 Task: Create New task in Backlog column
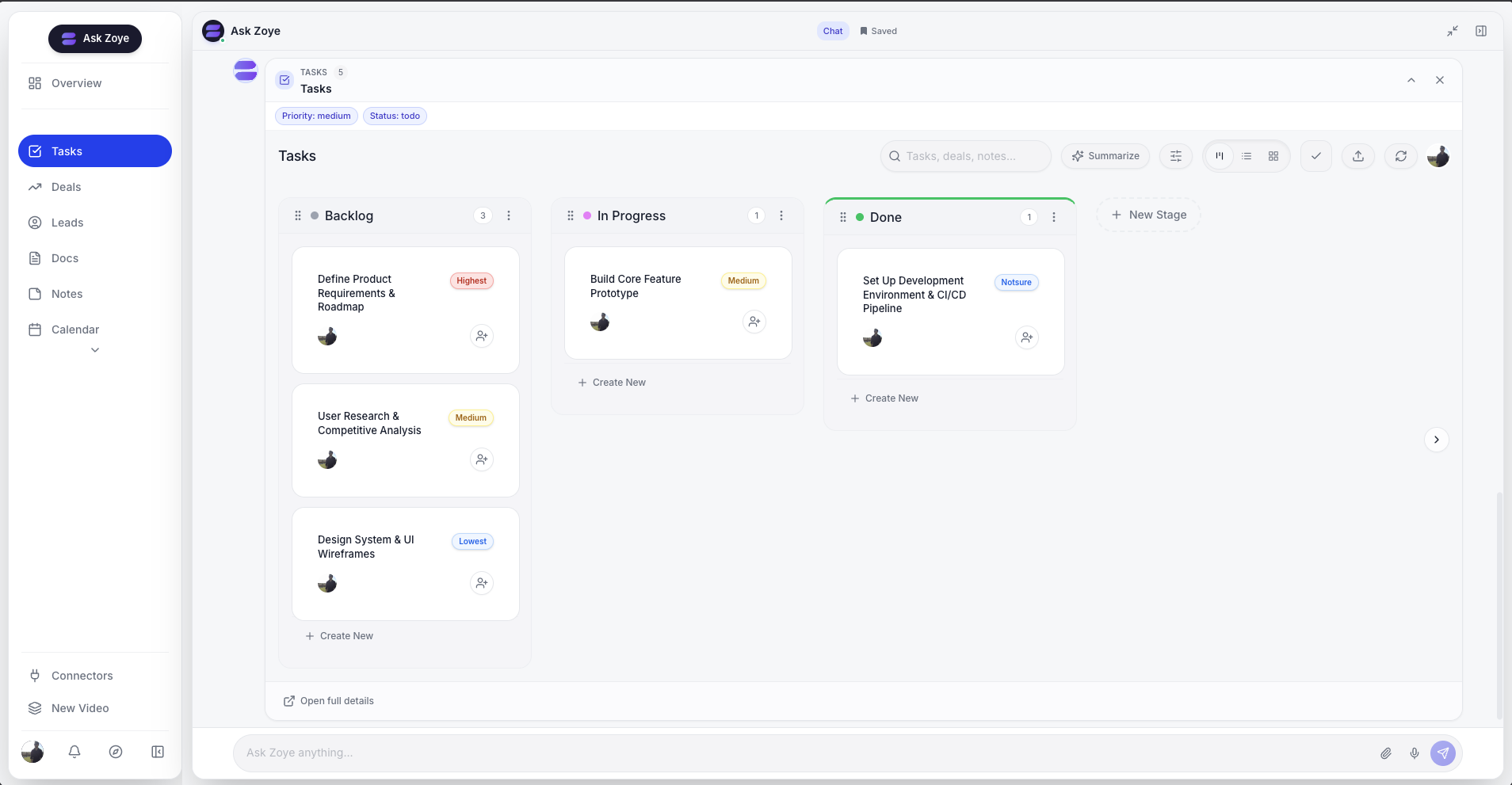point(339,636)
